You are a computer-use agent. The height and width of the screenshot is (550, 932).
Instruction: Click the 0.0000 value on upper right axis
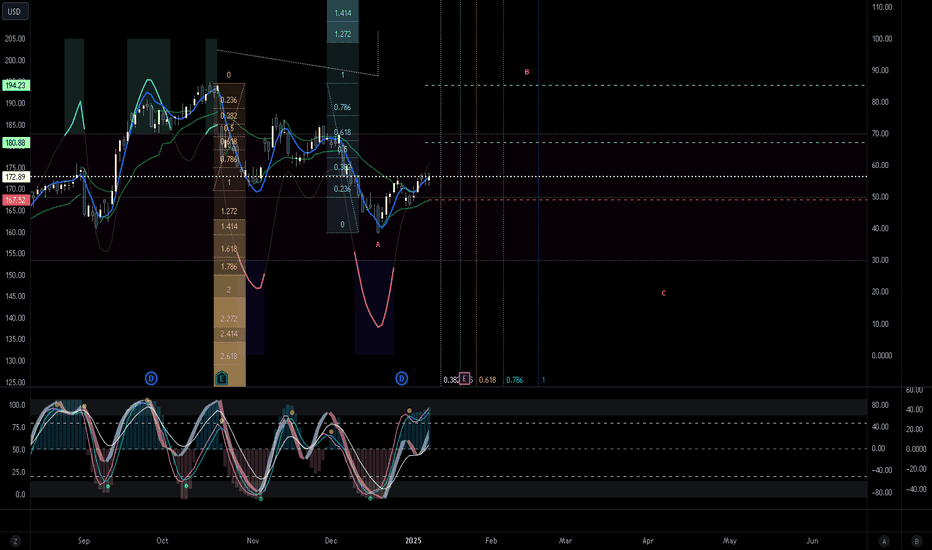[882, 356]
